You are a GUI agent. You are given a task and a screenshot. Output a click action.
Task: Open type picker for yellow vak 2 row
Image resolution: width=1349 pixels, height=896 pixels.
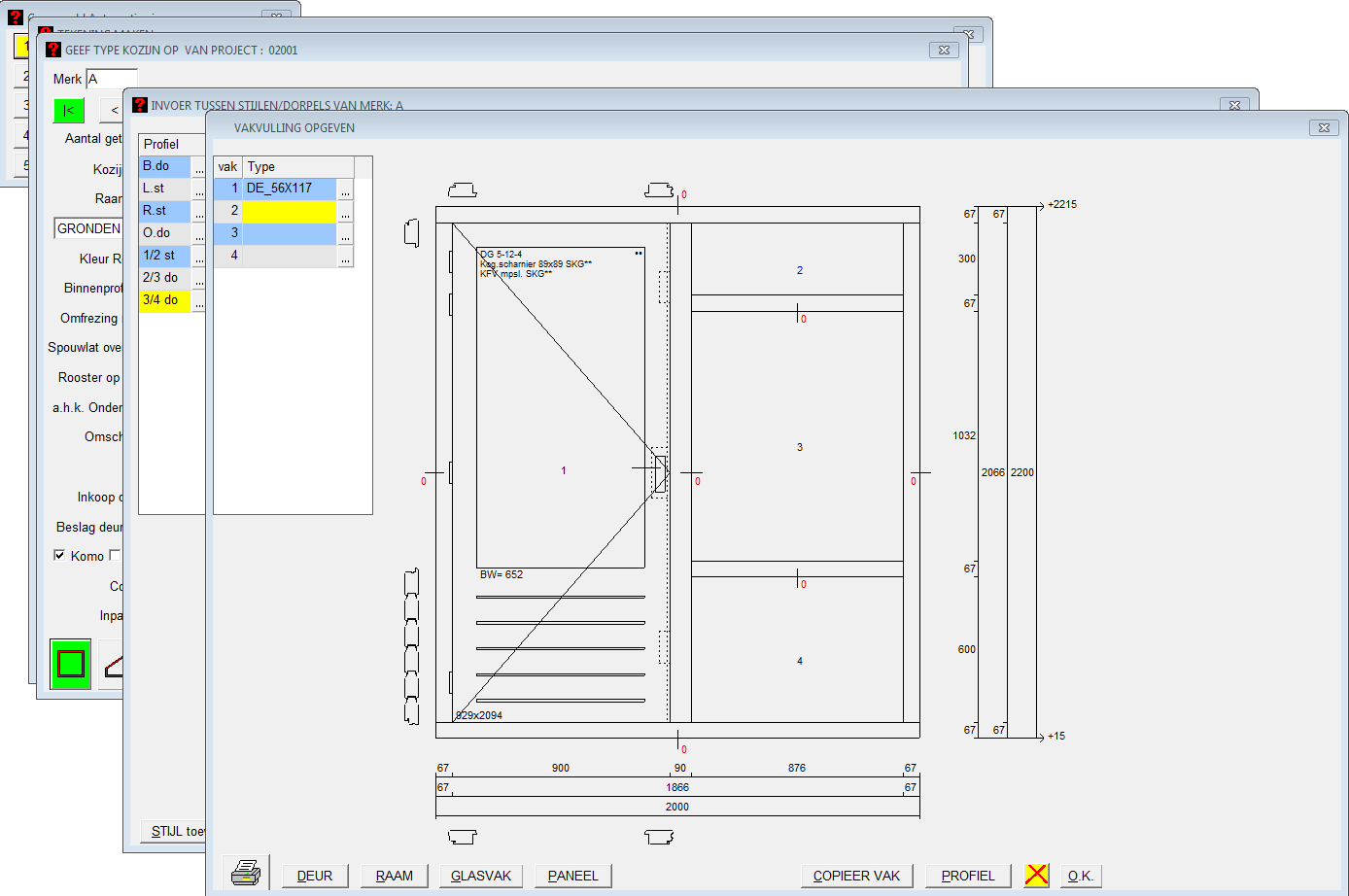pos(345,212)
